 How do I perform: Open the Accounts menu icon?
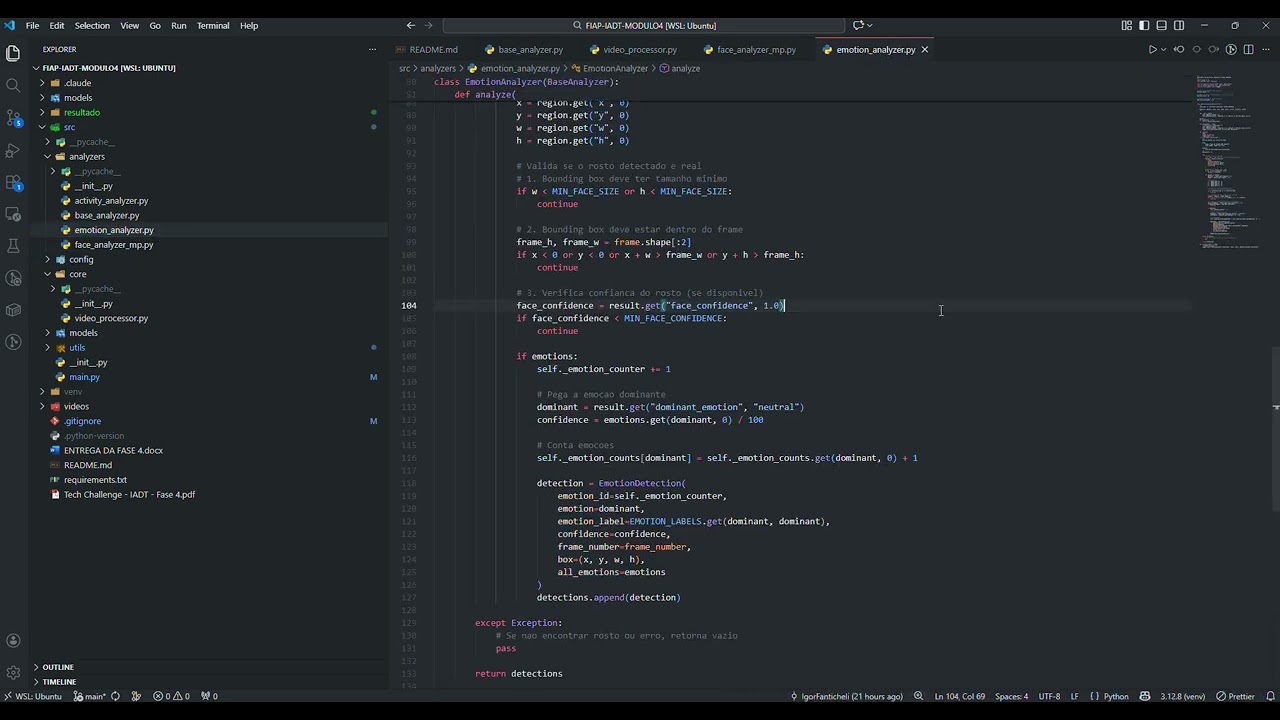click(13, 641)
